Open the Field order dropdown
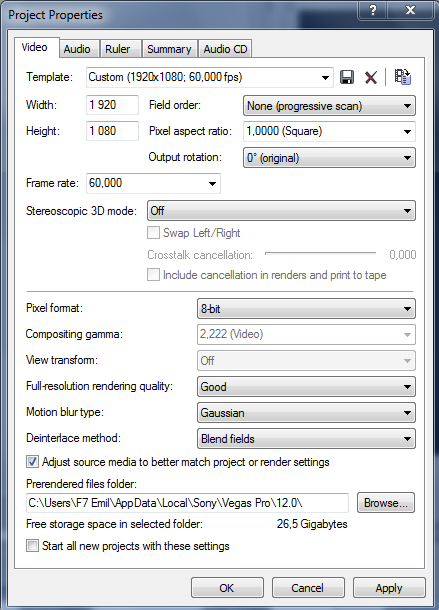The image size is (439, 610). point(329,106)
